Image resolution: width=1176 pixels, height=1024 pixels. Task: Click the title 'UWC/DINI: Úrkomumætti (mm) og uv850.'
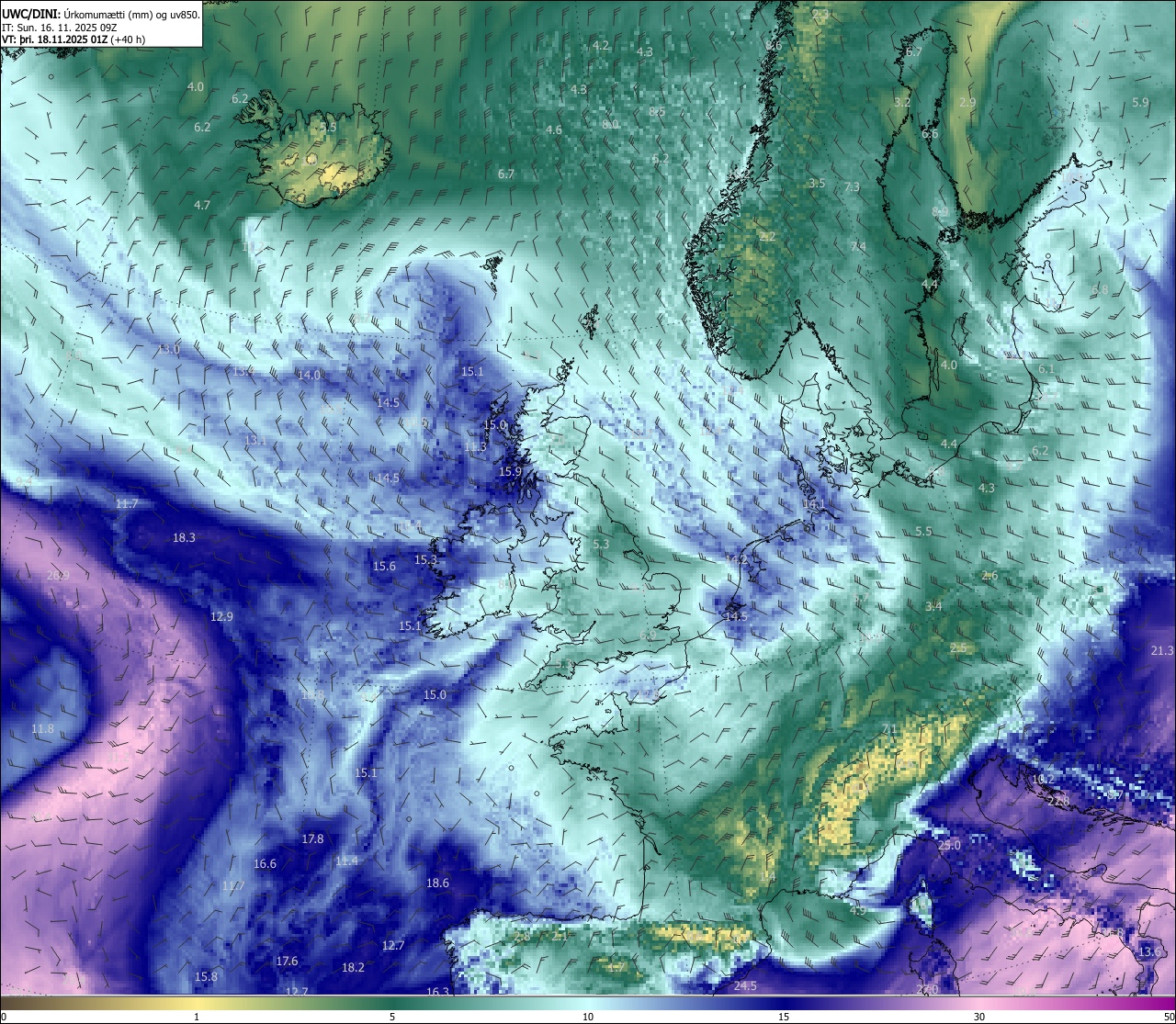(x=101, y=15)
